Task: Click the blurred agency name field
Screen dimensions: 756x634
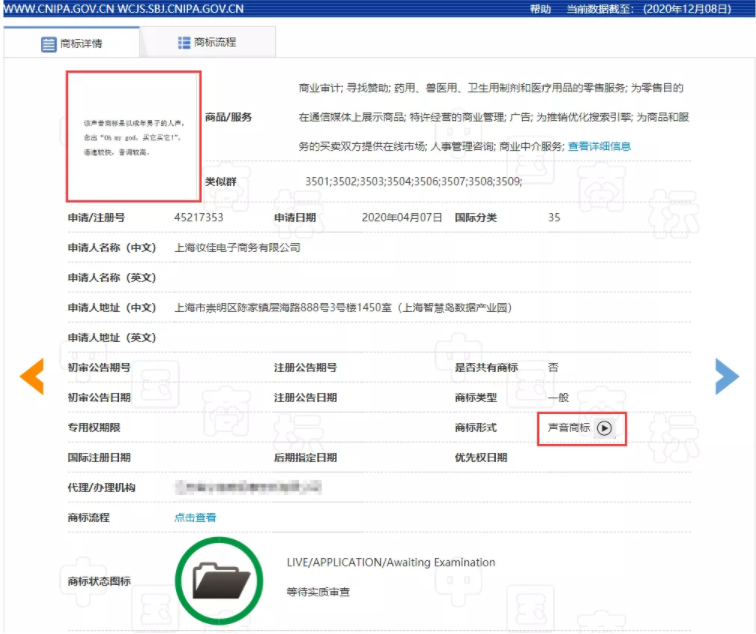Action: click(x=248, y=487)
